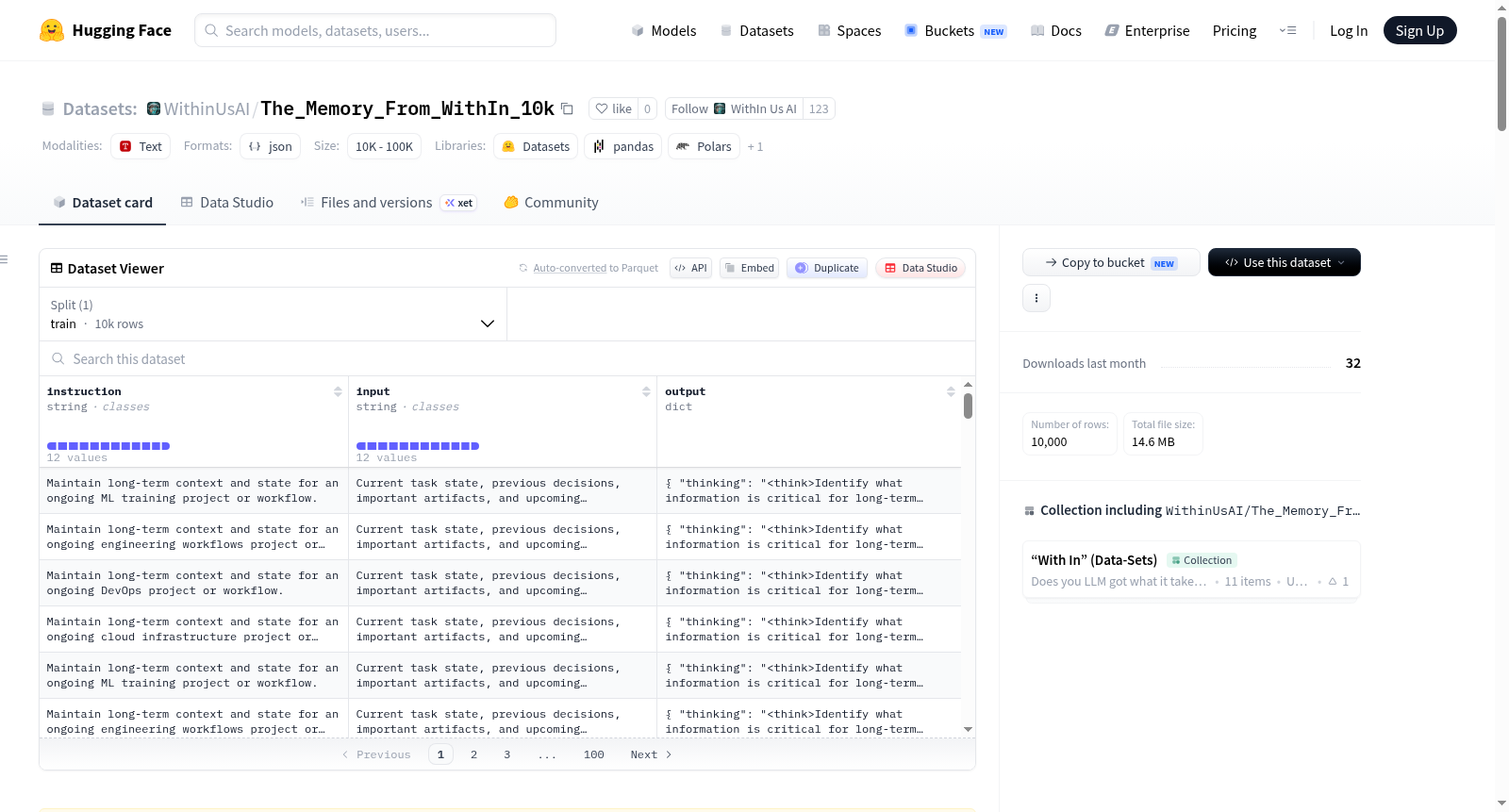Open the Hugging Face home logo

pos(106,30)
